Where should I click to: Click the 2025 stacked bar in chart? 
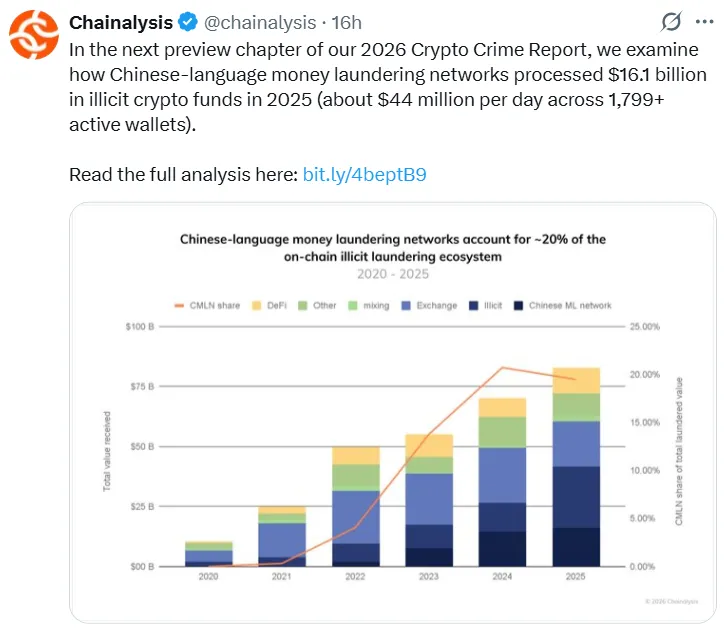(x=576, y=470)
